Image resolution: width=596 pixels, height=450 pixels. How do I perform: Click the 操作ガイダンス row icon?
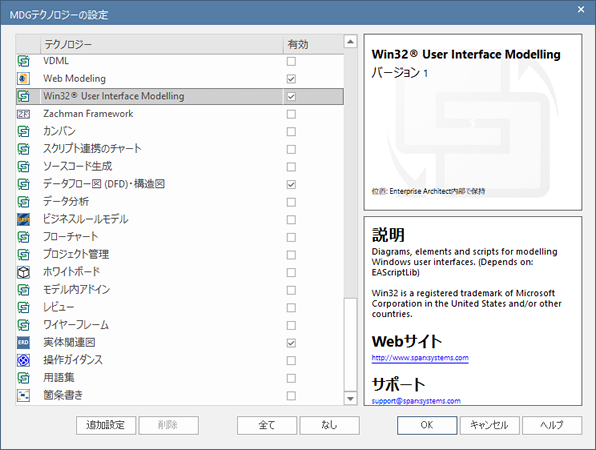click(24, 360)
